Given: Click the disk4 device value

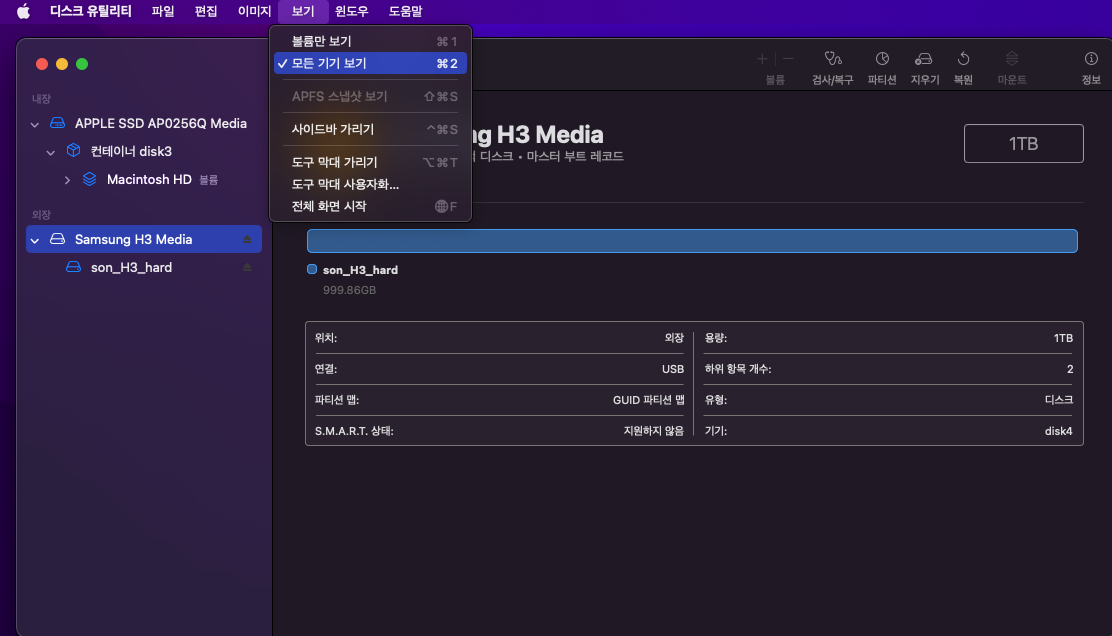Looking at the screenshot, I should tap(1058, 431).
